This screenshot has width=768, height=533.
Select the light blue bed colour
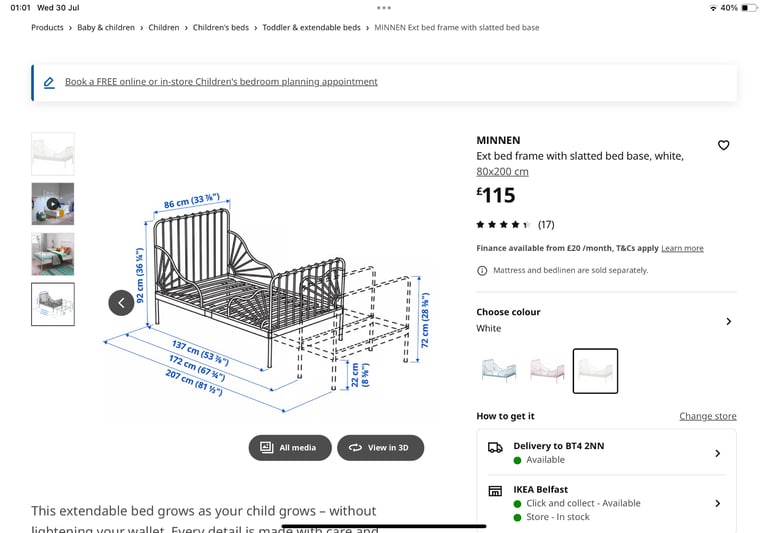click(x=499, y=371)
